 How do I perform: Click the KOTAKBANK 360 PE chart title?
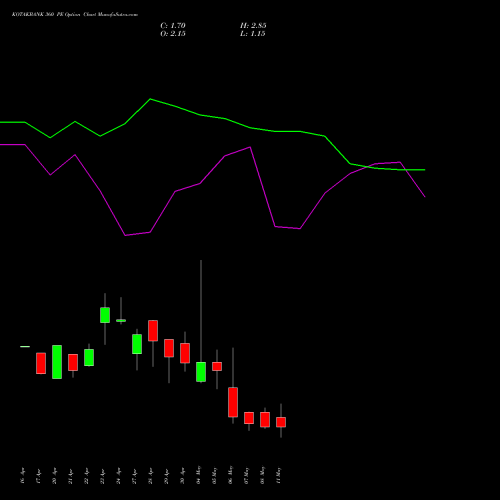pyautogui.click(x=75, y=14)
